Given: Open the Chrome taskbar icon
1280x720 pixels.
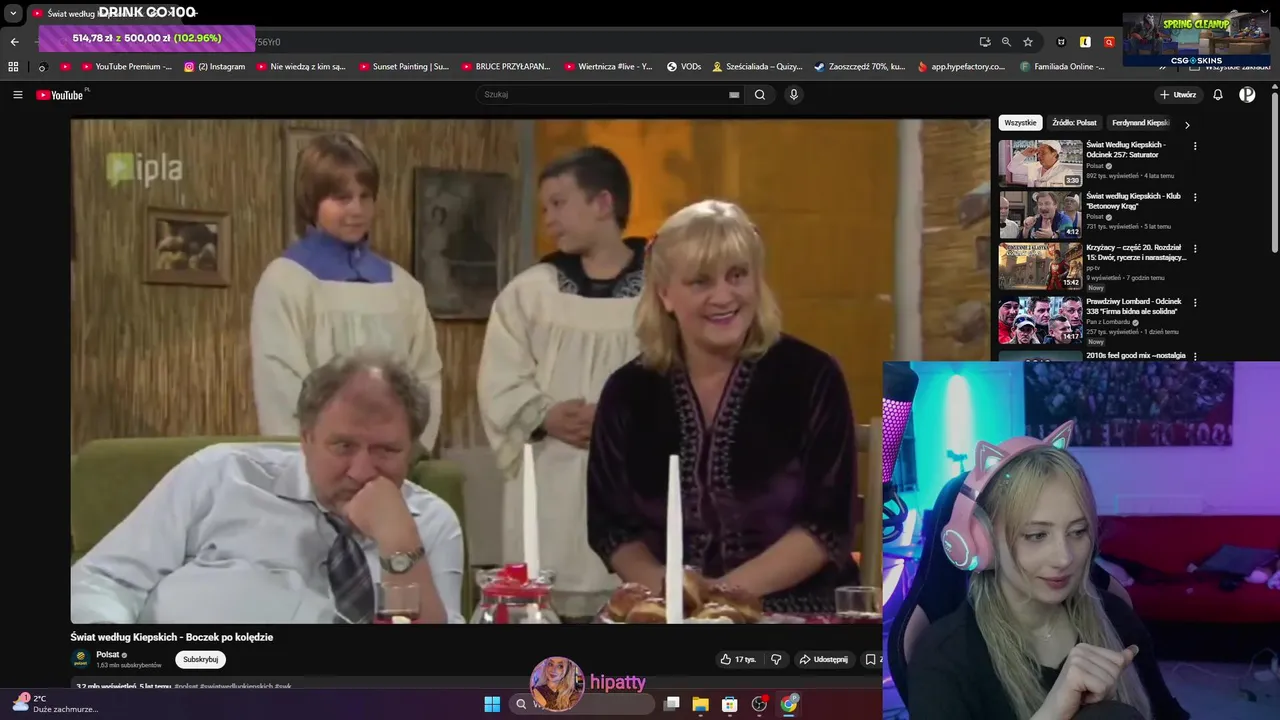Looking at the screenshot, I should (x=789, y=704).
